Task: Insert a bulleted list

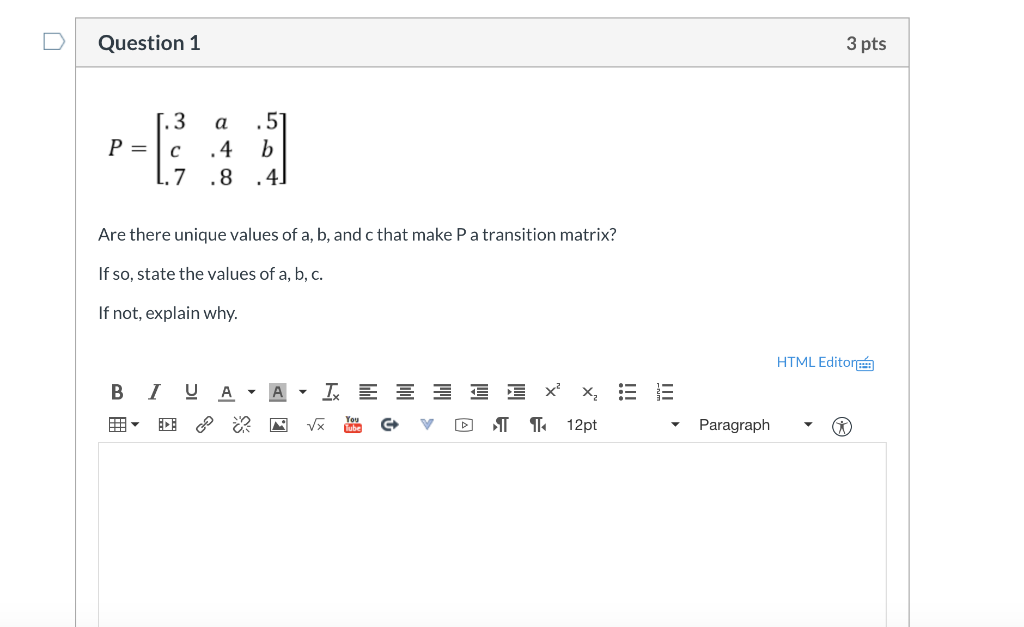Action: pos(627,392)
